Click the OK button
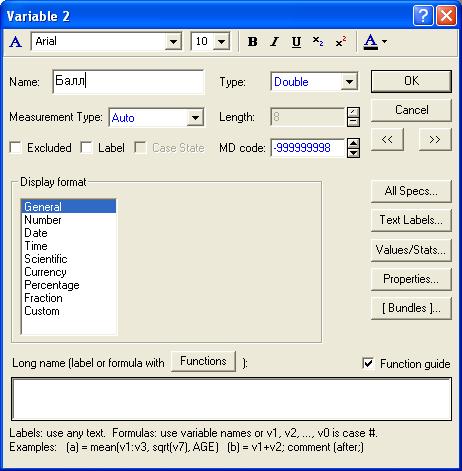Image resolution: width=462 pixels, height=471 pixels. point(411,81)
